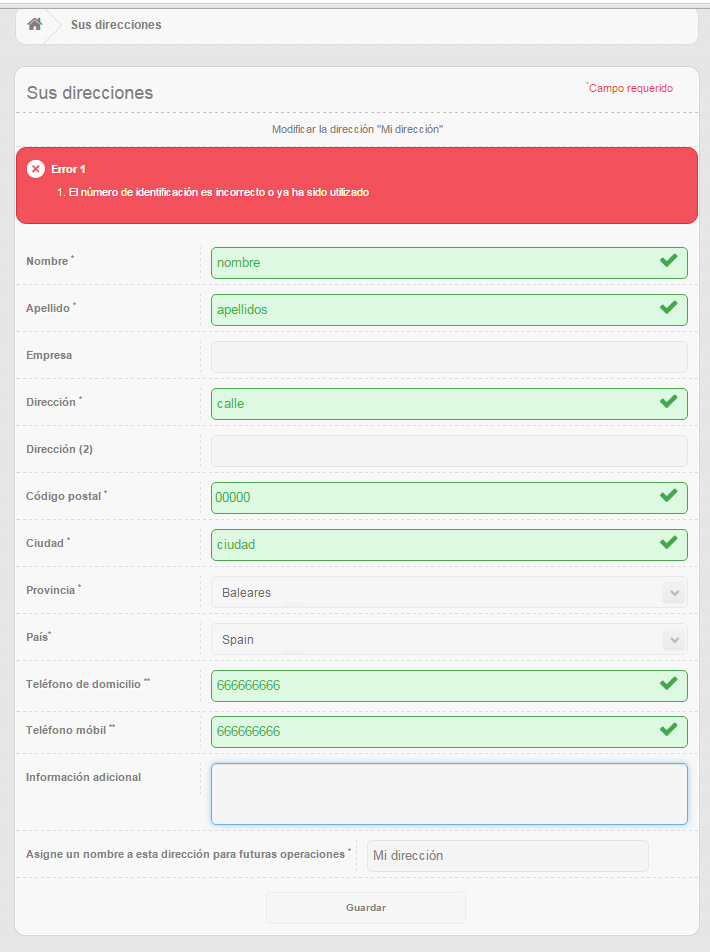The image size is (710, 952).
Task: Click the home breadcrumb icon
Action: [x=35, y=24]
